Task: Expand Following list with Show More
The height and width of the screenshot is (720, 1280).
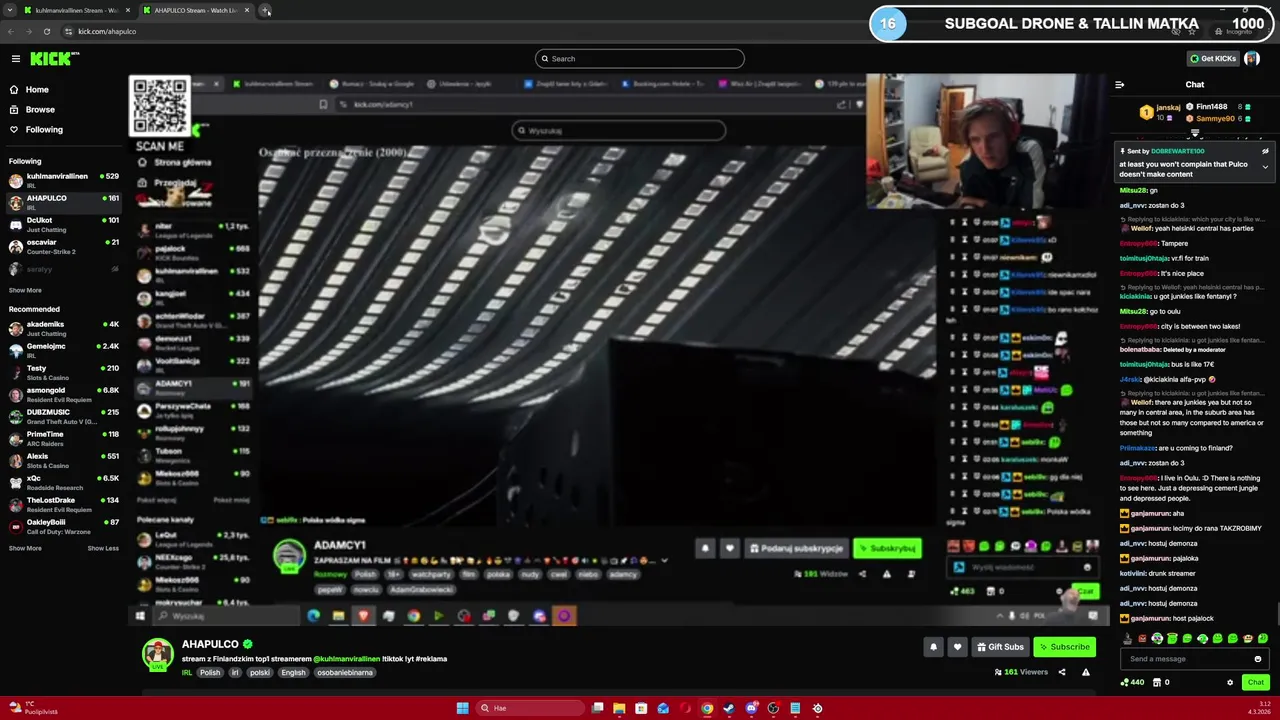Action: (25, 290)
